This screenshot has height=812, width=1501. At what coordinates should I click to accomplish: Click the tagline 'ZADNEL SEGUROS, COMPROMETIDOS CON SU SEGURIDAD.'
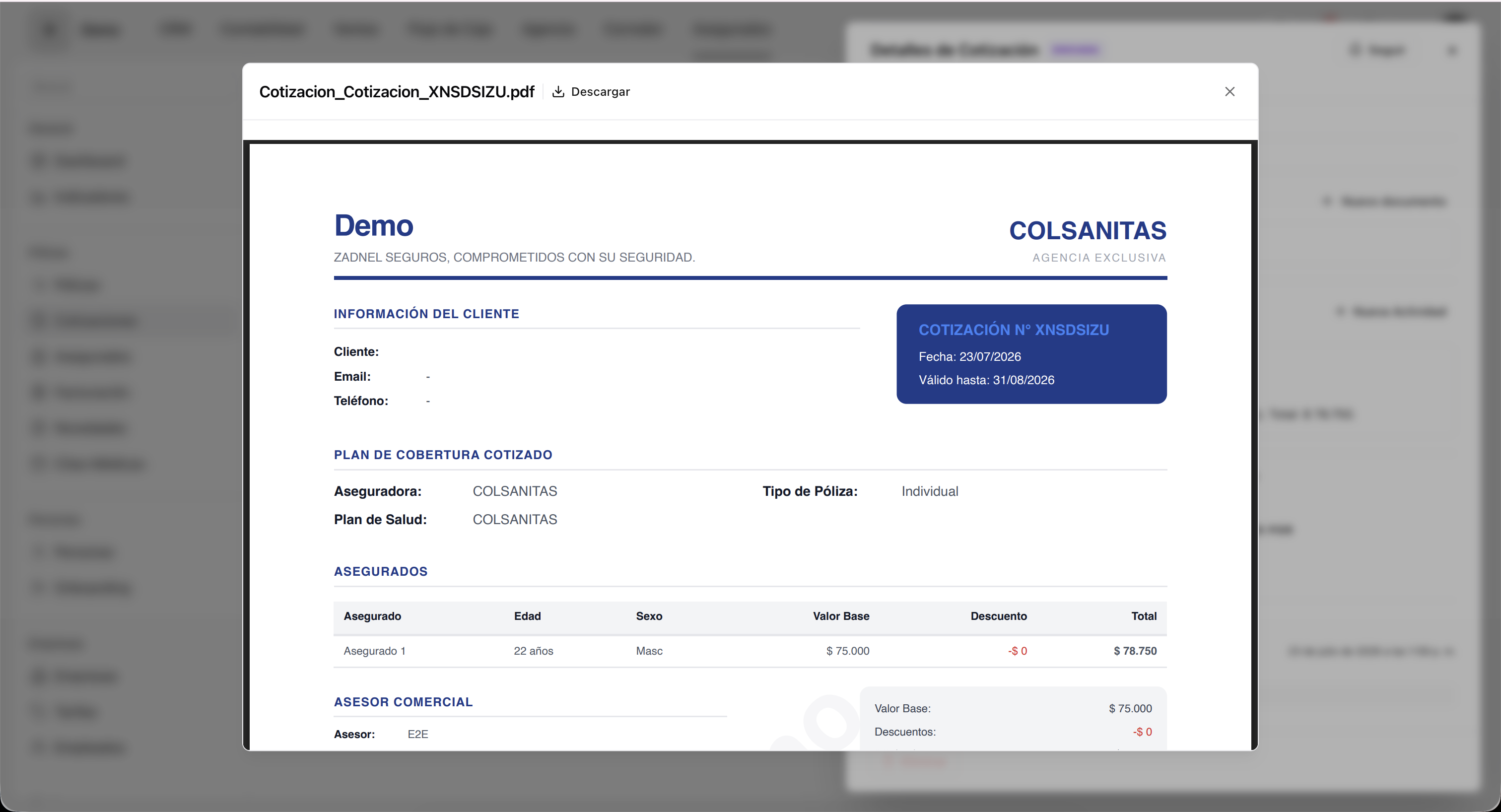click(515, 257)
